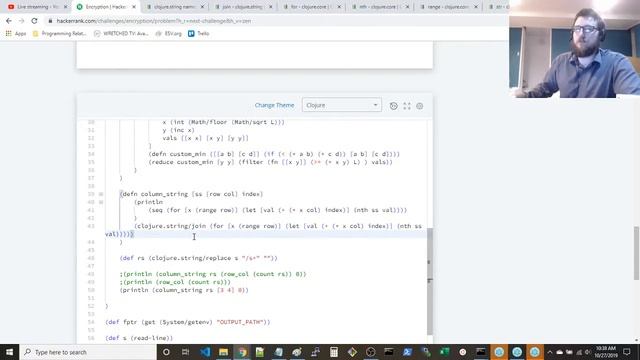
Task: Open Visual Studio Code from taskbar
Action: 205,352
